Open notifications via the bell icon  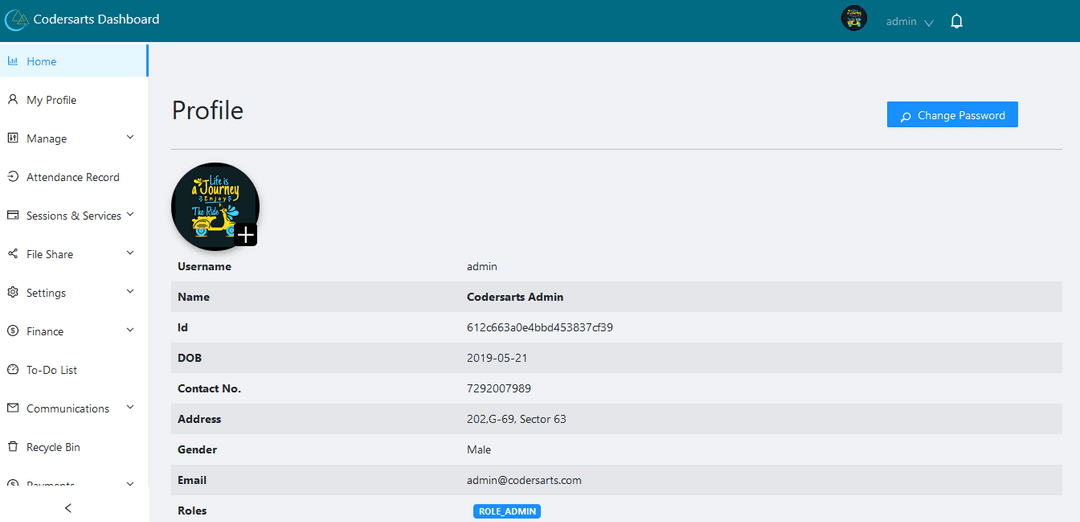click(x=956, y=21)
